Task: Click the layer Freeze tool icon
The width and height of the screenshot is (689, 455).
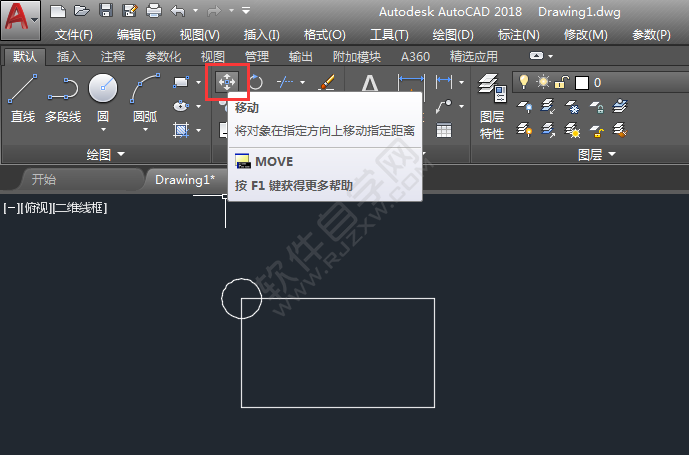Action: (x=573, y=106)
